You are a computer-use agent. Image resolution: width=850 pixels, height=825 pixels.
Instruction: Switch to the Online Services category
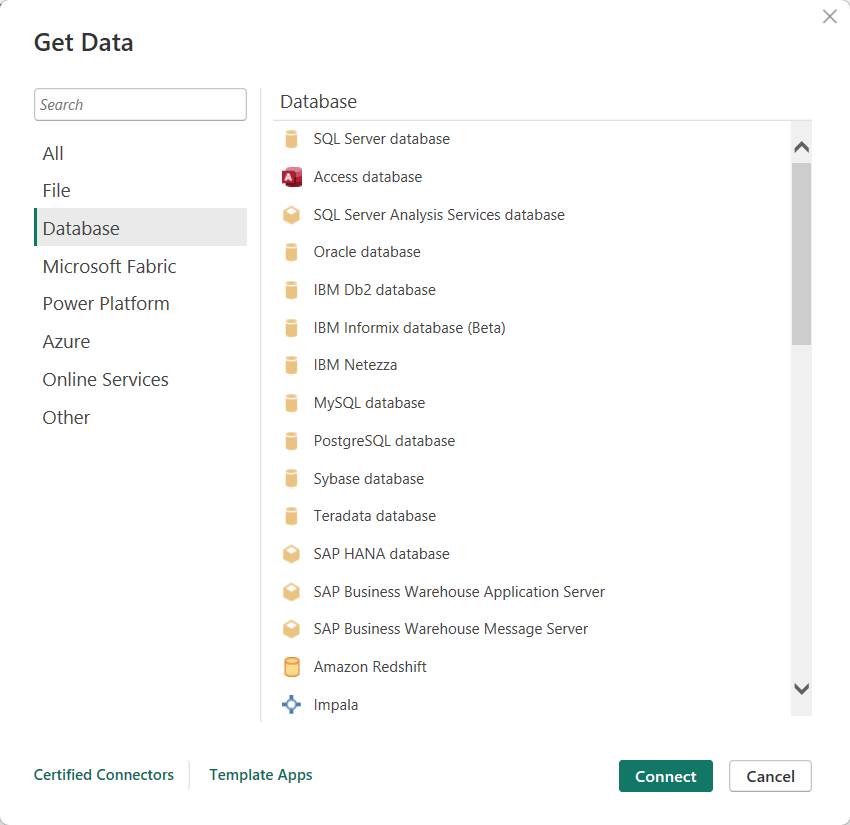140,379
